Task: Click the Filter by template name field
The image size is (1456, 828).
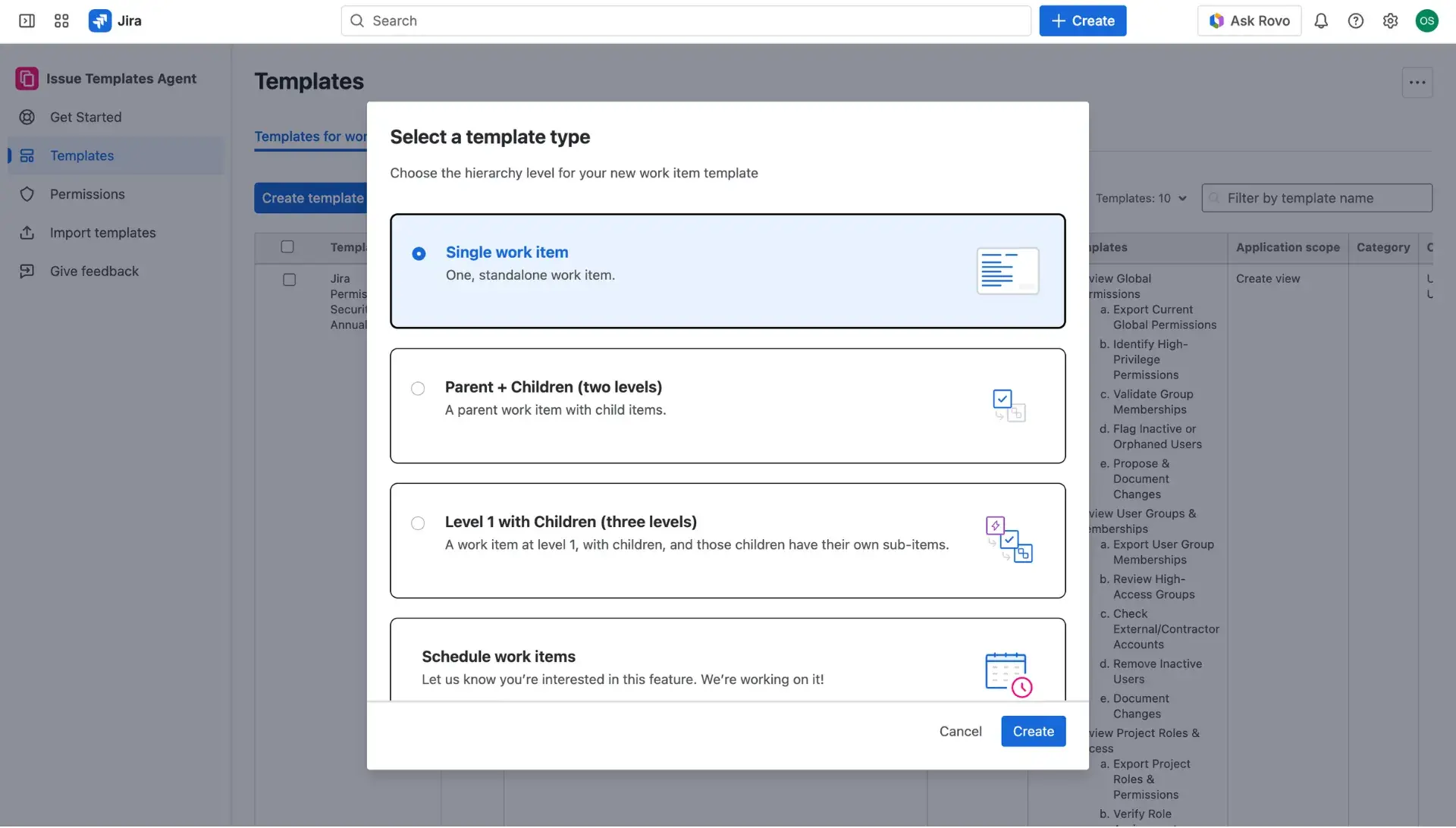Action: [x=1317, y=198]
